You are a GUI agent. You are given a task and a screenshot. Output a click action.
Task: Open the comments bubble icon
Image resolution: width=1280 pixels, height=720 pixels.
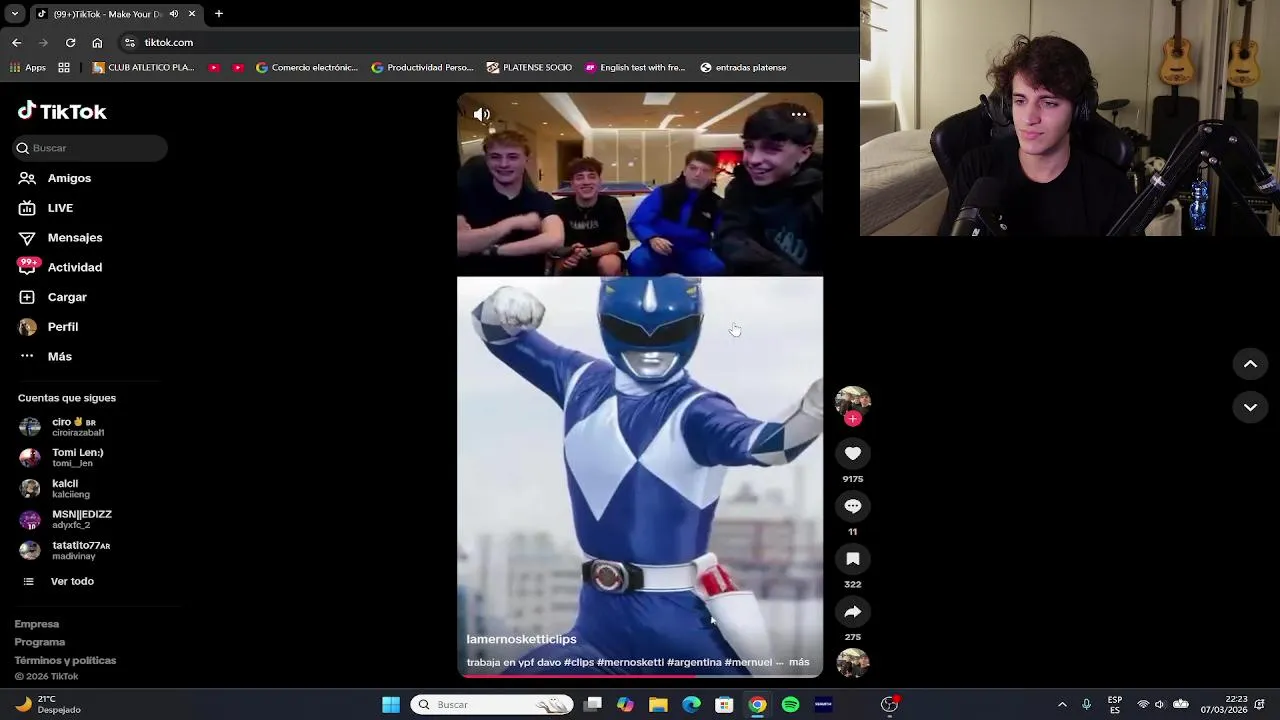point(853,506)
